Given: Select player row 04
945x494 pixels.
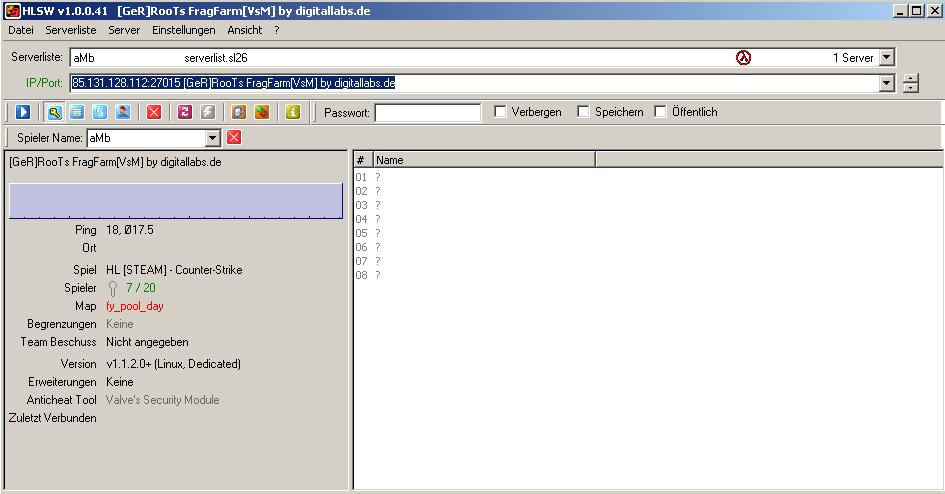Looking at the screenshot, I should click(x=368, y=219).
